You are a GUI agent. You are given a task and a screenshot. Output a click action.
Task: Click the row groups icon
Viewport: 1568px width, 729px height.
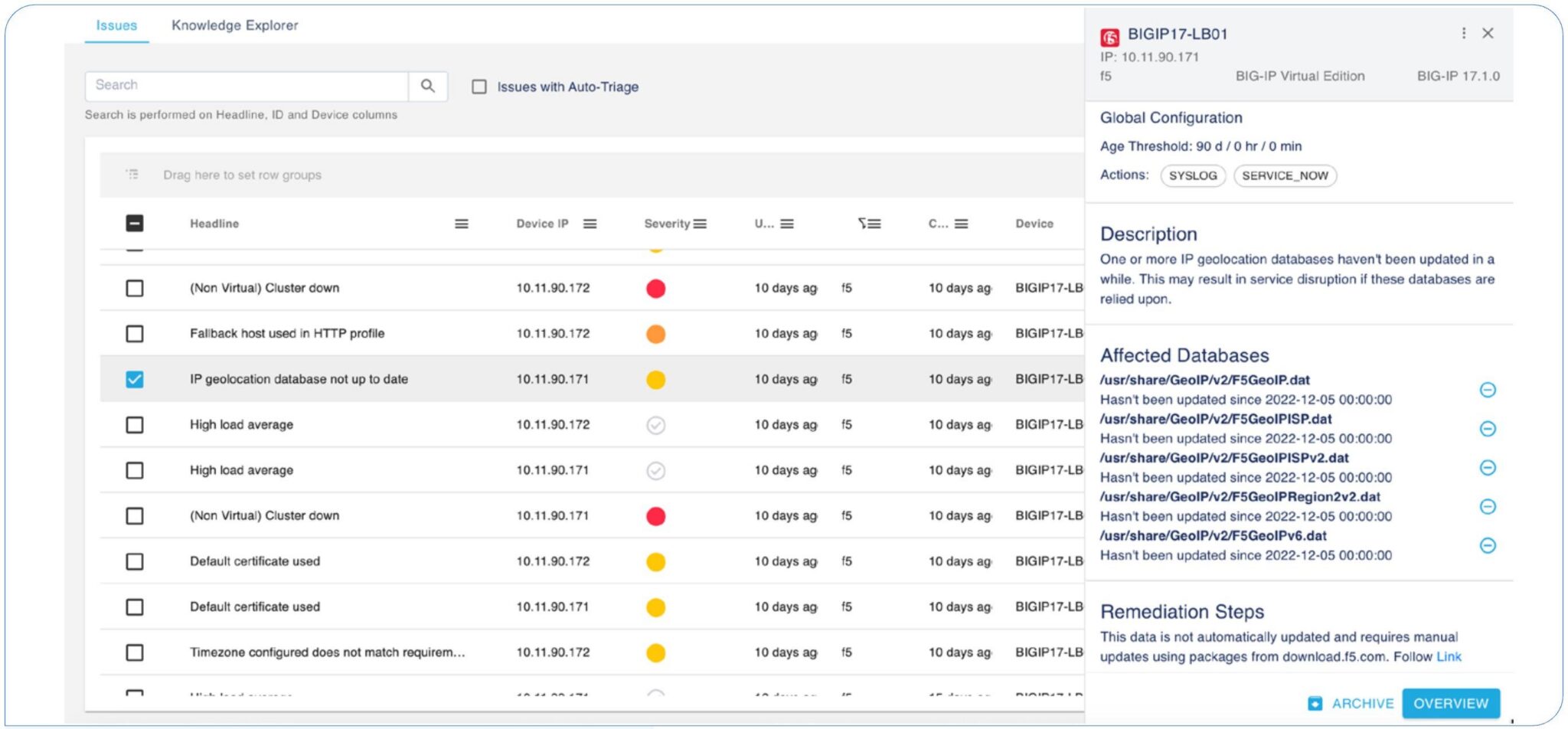[132, 175]
